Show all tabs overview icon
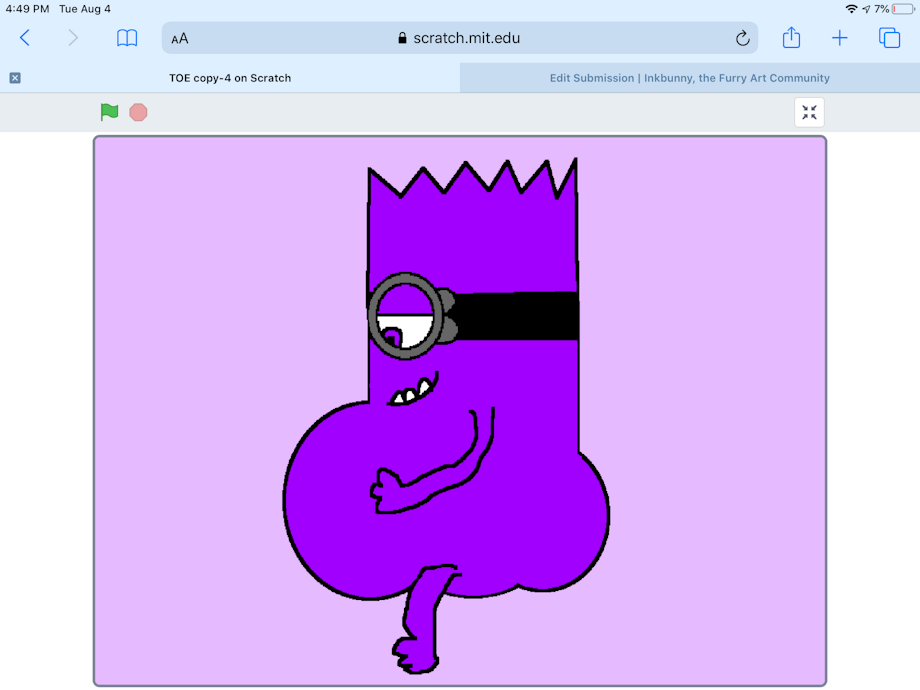This screenshot has height=690, width=920. 889,38
